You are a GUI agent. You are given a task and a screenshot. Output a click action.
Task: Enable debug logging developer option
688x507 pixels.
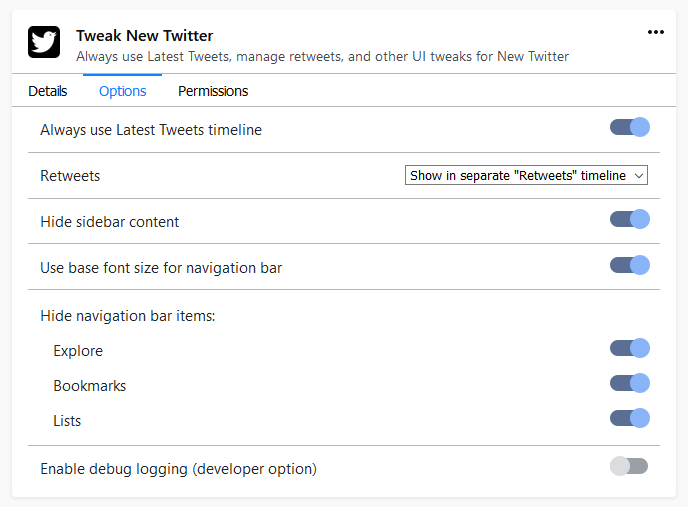tap(630, 466)
